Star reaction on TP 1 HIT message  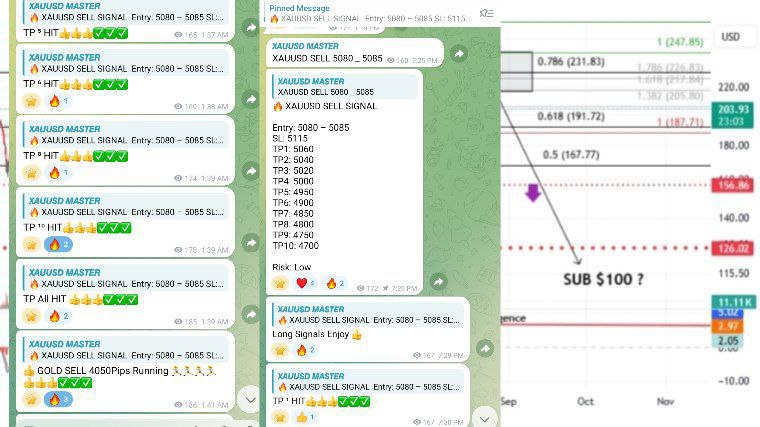pos(280,417)
